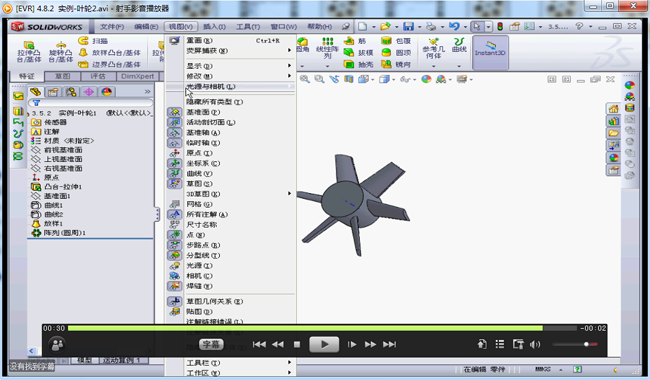Select the Lofted Boss/Base (放样凸台/基体) tool

110,53
